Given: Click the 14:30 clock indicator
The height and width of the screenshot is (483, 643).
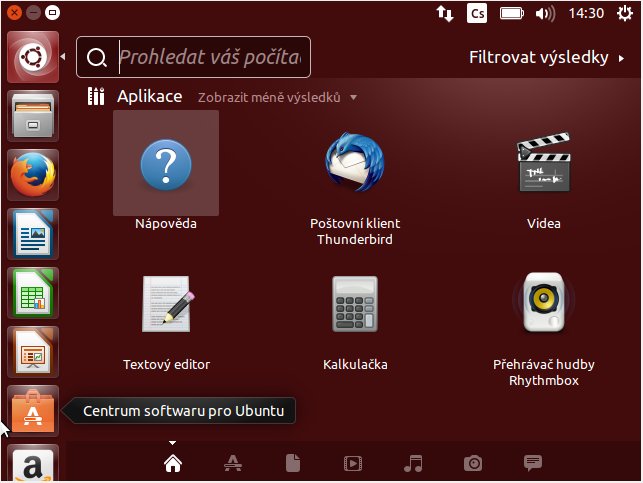Looking at the screenshot, I should 586,14.
